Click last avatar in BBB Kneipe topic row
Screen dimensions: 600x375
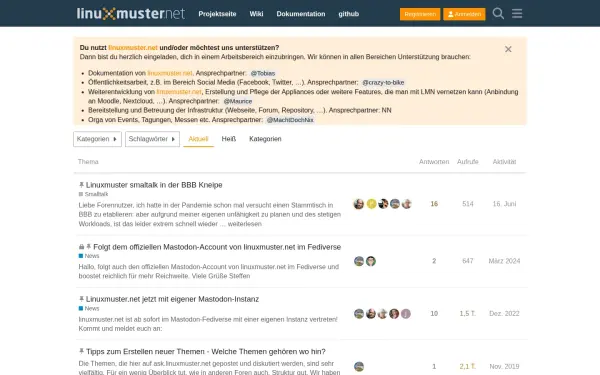click(x=407, y=204)
